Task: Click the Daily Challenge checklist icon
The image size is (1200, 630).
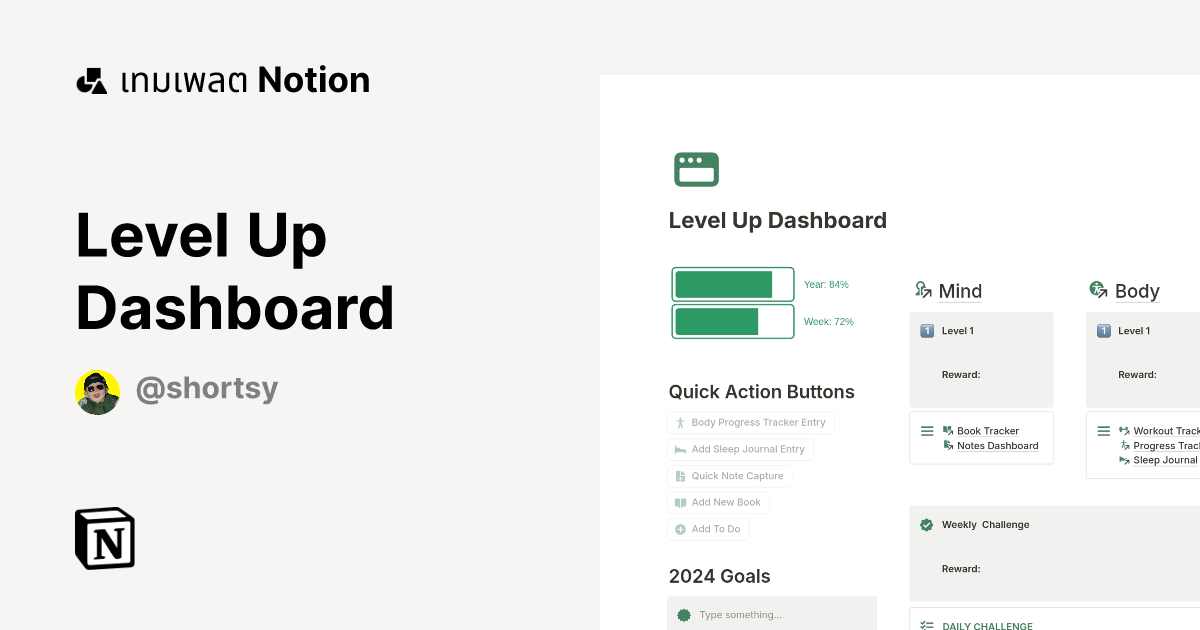Action: [x=925, y=624]
